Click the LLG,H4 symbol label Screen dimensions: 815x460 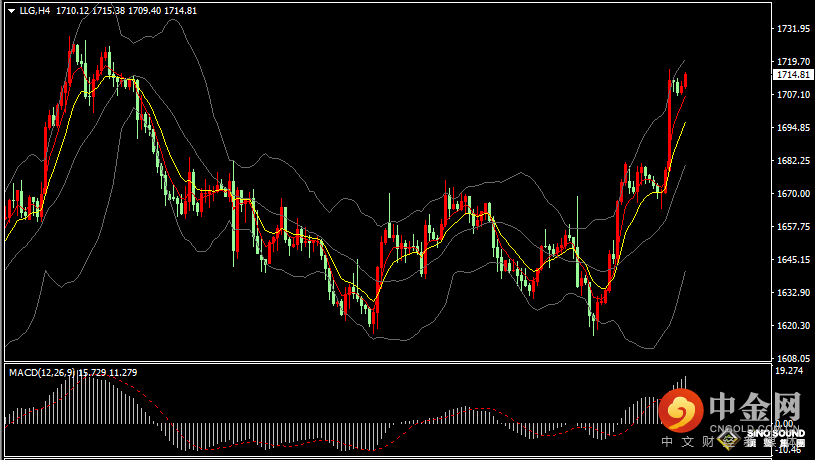(34, 11)
